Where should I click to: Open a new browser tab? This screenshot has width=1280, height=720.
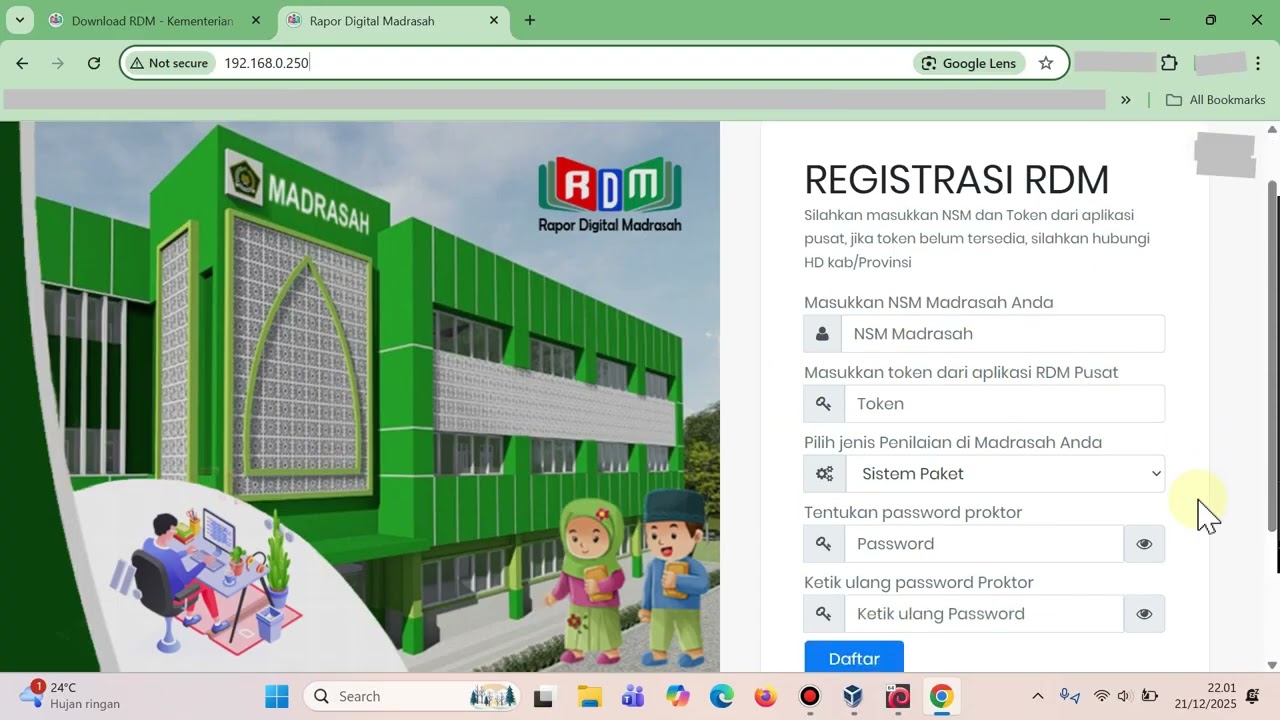530,20
